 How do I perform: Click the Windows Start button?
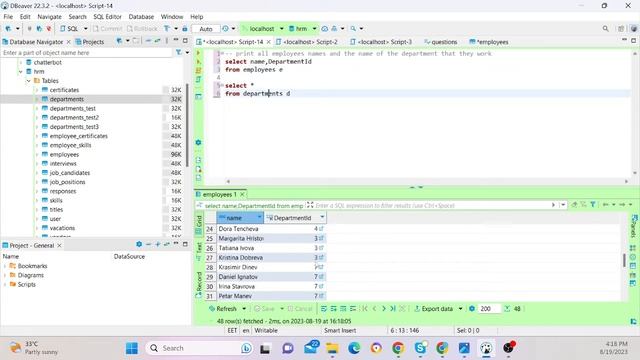tap(132, 348)
